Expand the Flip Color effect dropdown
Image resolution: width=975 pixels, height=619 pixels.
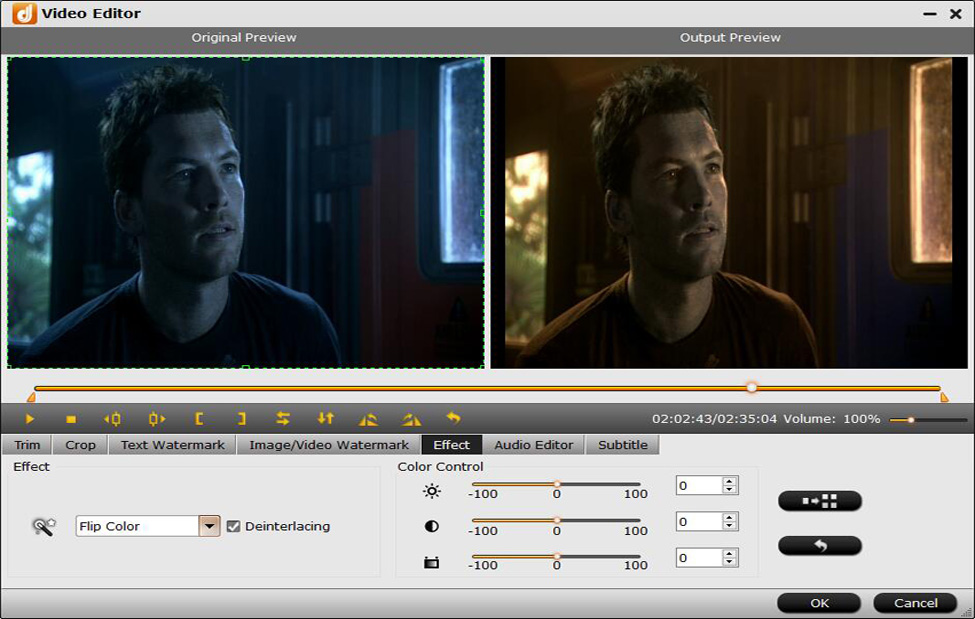click(209, 526)
